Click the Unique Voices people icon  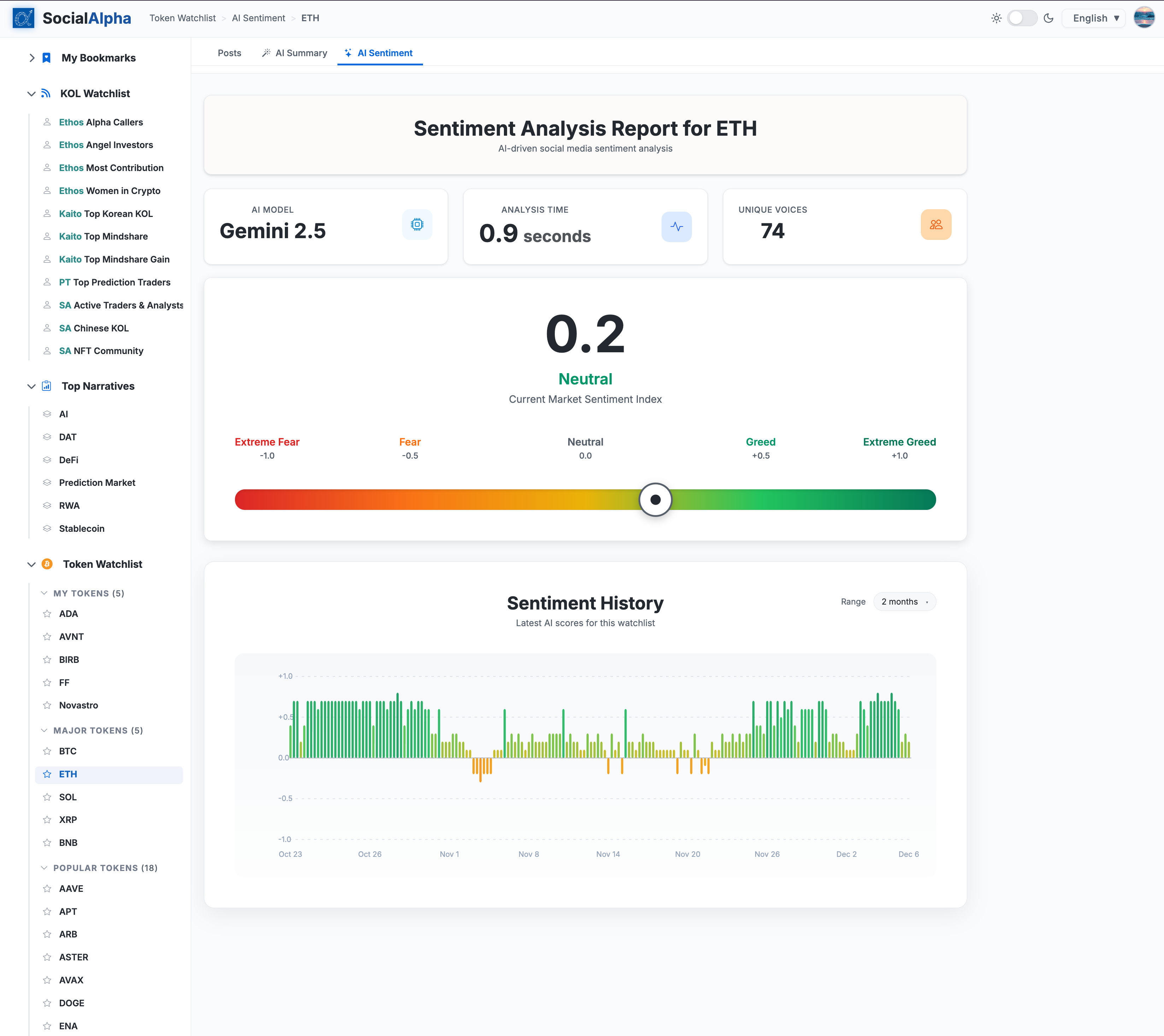tap(936, 224)
